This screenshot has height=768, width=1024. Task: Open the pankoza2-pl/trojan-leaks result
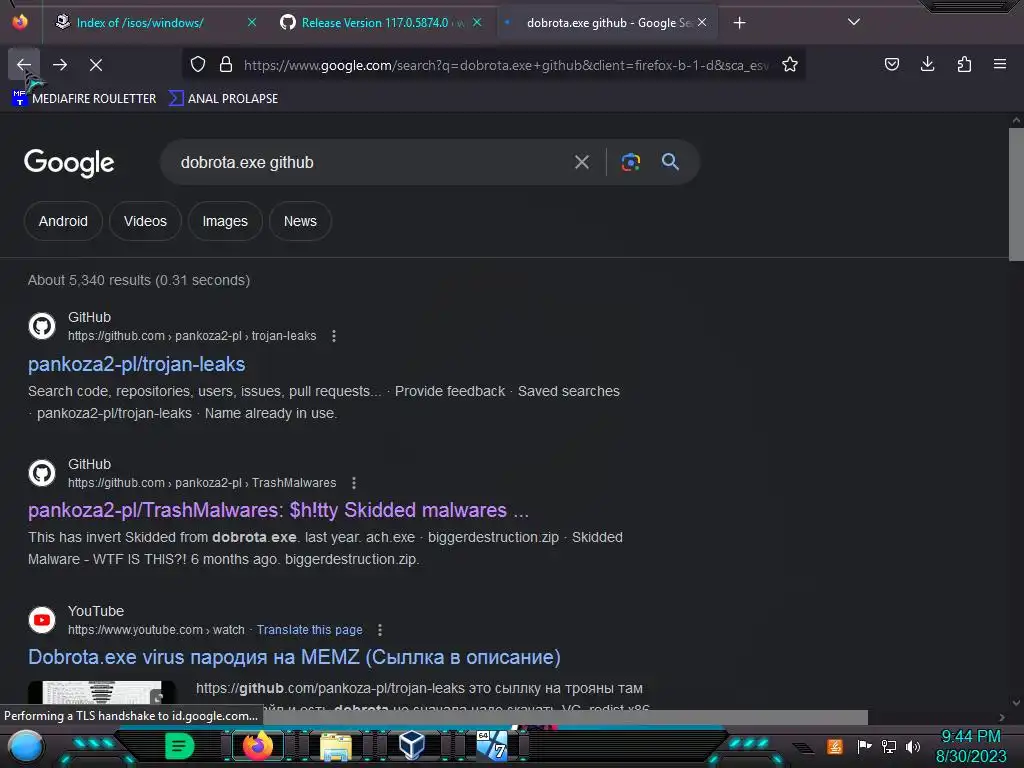coord(136,364)
